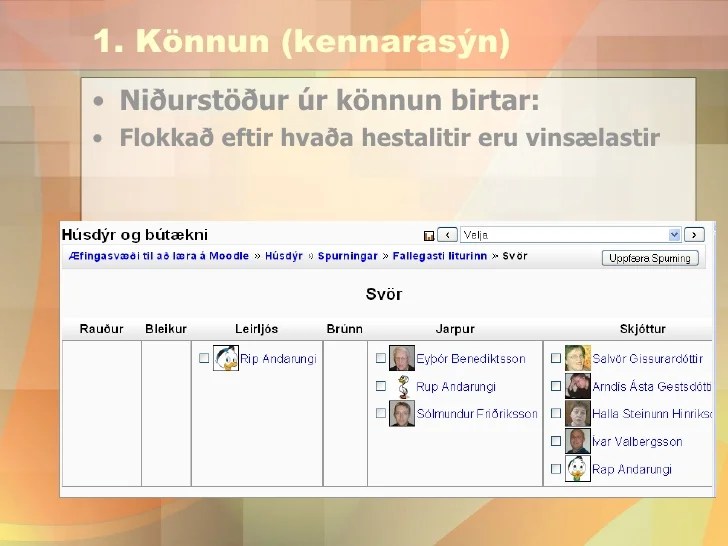Viewport: 728px width, 546px height.
Task: Check the box next to Halla Steinunn
Action: click(556, 413)
